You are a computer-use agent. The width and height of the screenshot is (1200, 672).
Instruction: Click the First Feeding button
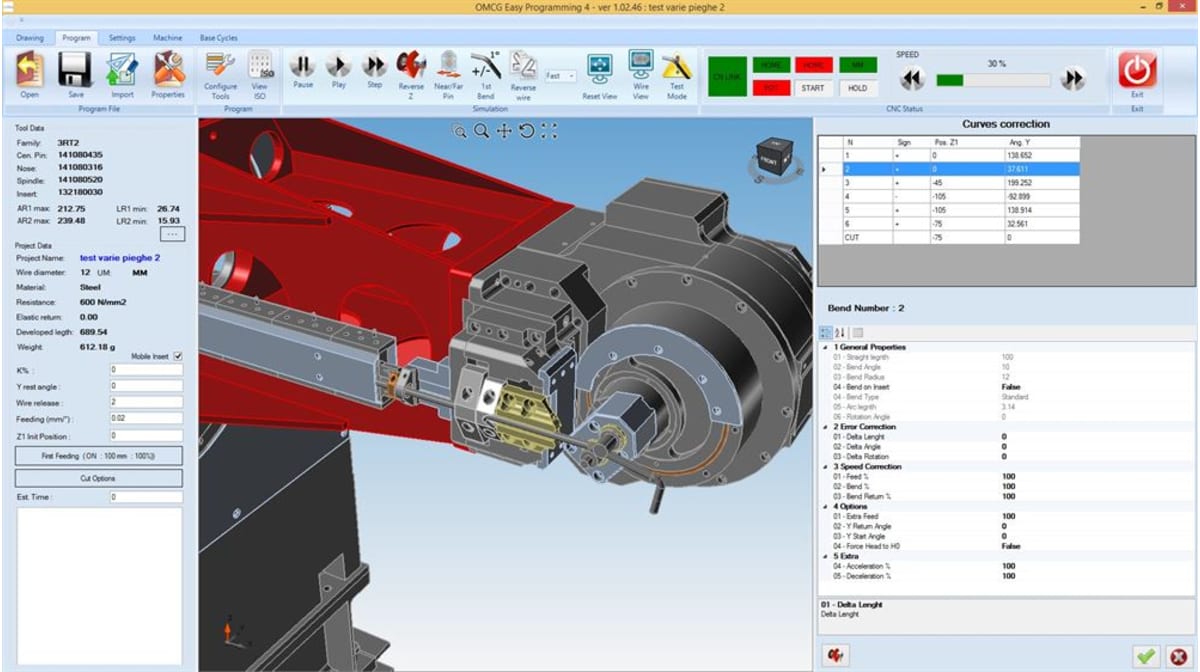coord(98,456)
